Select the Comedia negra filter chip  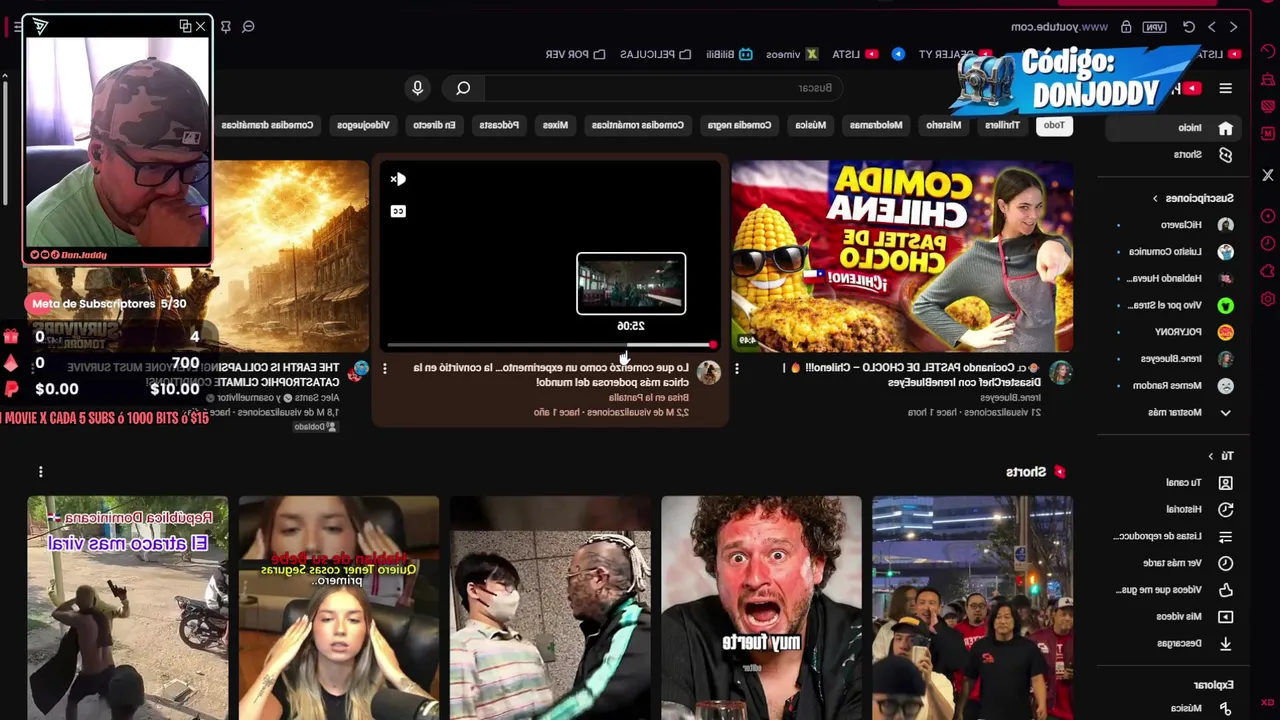point(740,125)
